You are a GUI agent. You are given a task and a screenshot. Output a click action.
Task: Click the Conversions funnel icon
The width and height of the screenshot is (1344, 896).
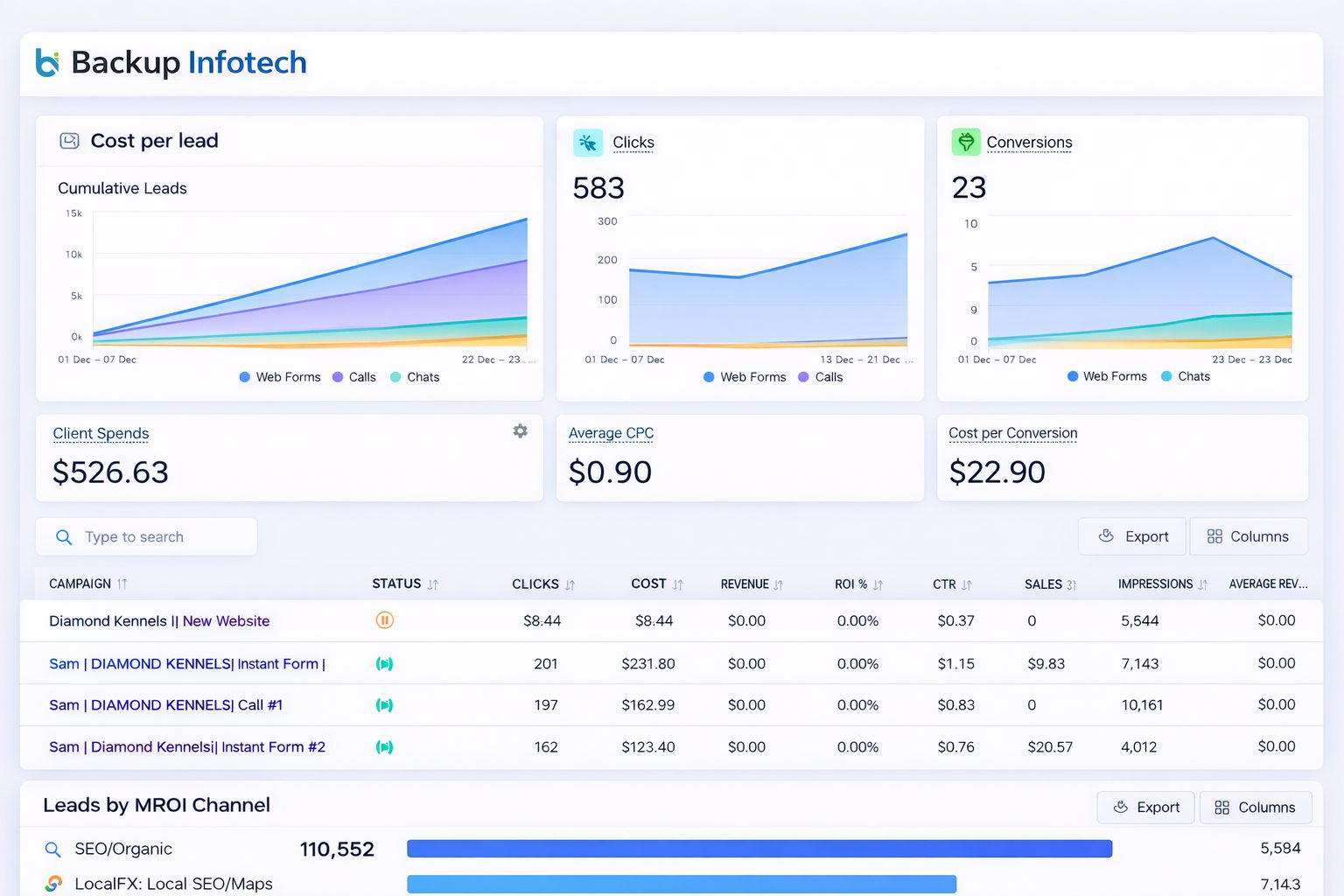pyautogui.click(x=966, y=143)
